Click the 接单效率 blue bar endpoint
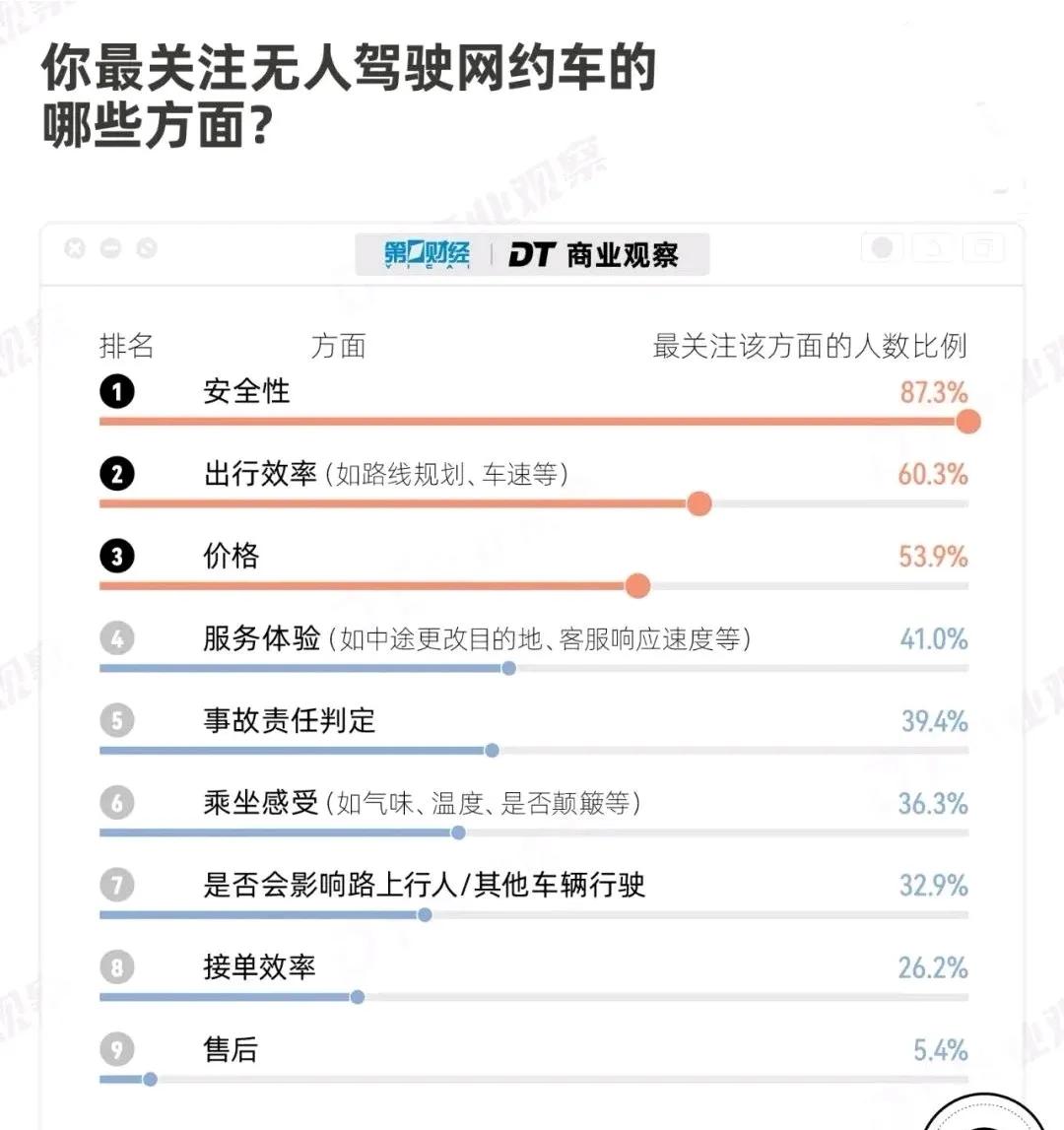Screen dimensions: 1064x1130 click(x=357, y=997)
